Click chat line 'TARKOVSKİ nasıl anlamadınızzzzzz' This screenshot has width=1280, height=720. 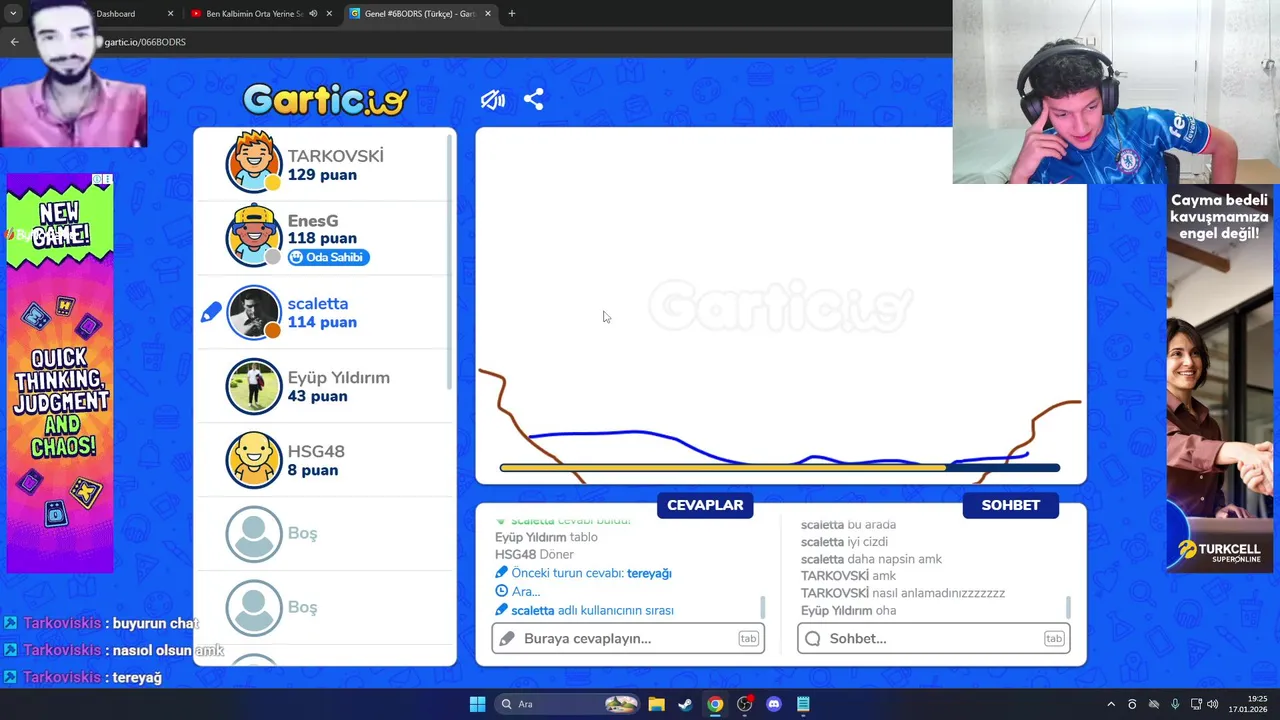click(903, 593)
